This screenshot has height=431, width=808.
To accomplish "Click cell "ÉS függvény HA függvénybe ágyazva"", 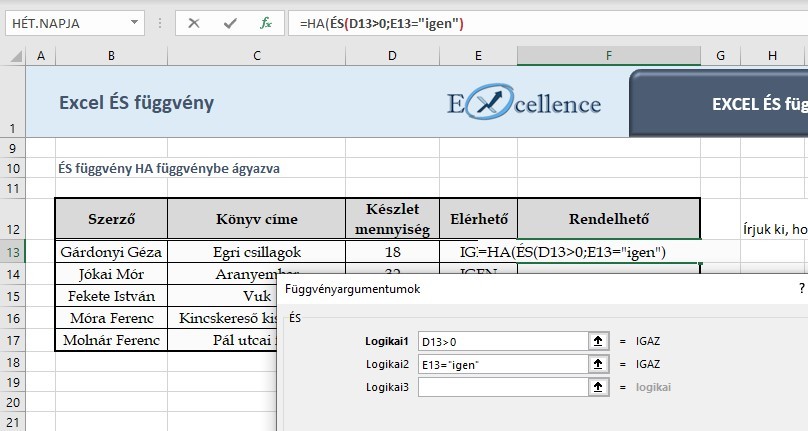I will 169,169.
